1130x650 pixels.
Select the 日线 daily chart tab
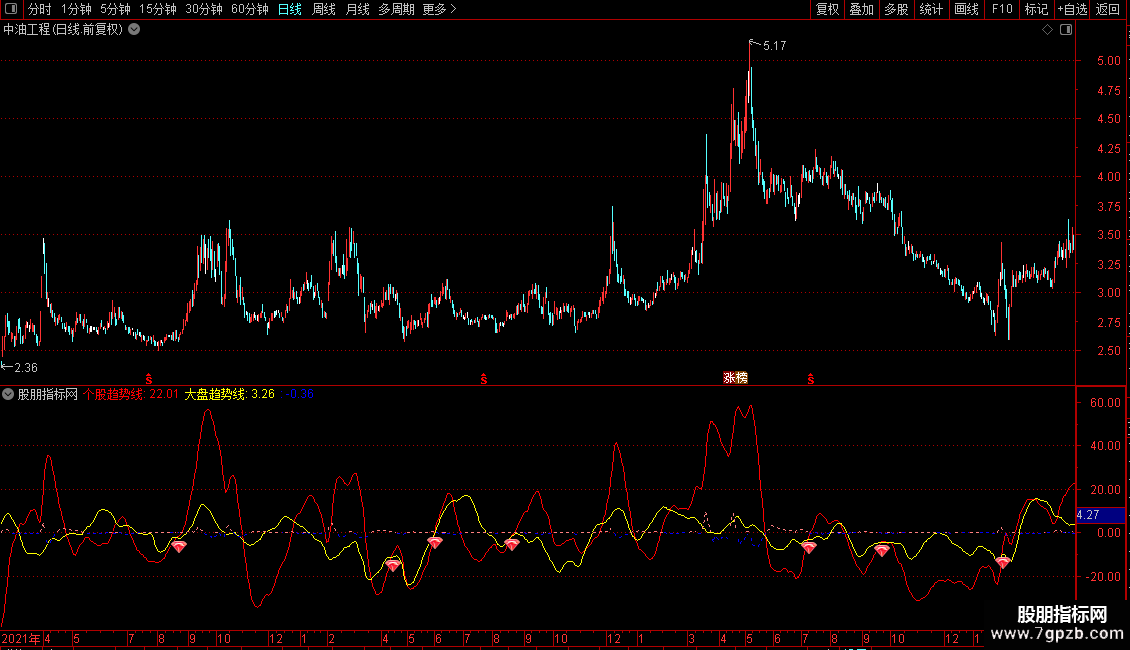290,9
